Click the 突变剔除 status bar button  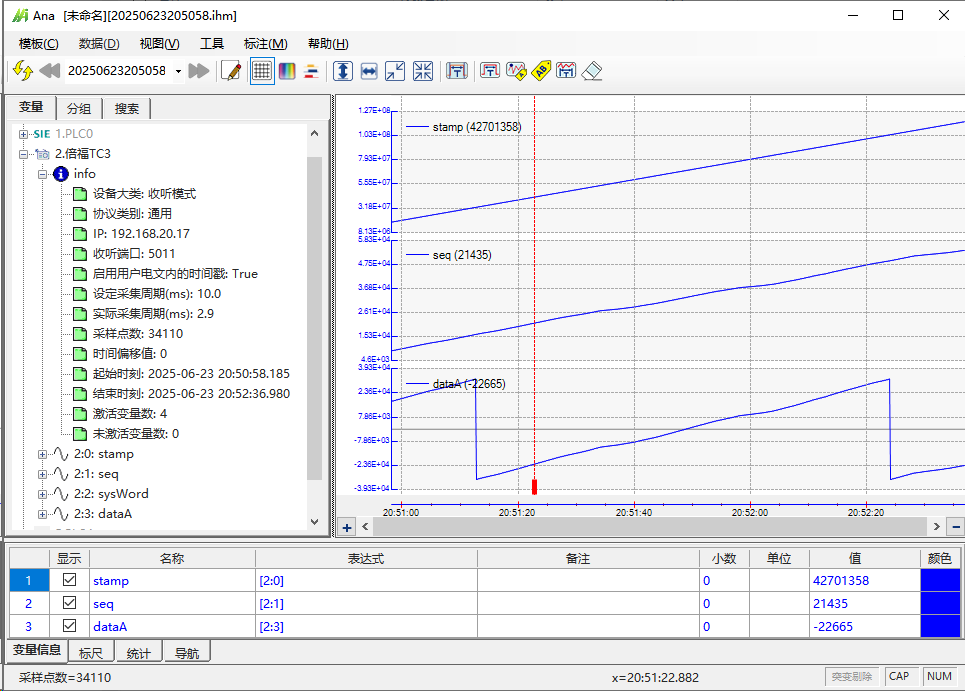coord(852,676)
